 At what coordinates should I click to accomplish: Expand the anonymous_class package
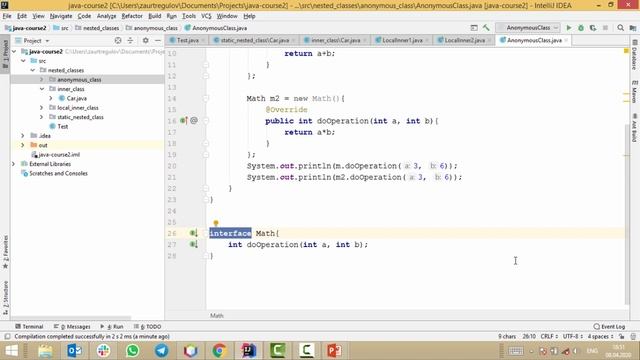tap(42, 80)
